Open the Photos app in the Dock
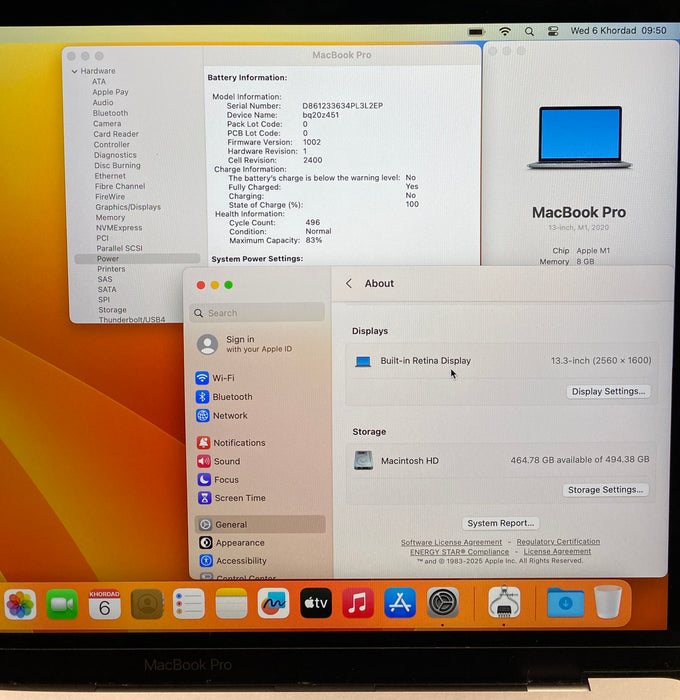 [20, 604]
